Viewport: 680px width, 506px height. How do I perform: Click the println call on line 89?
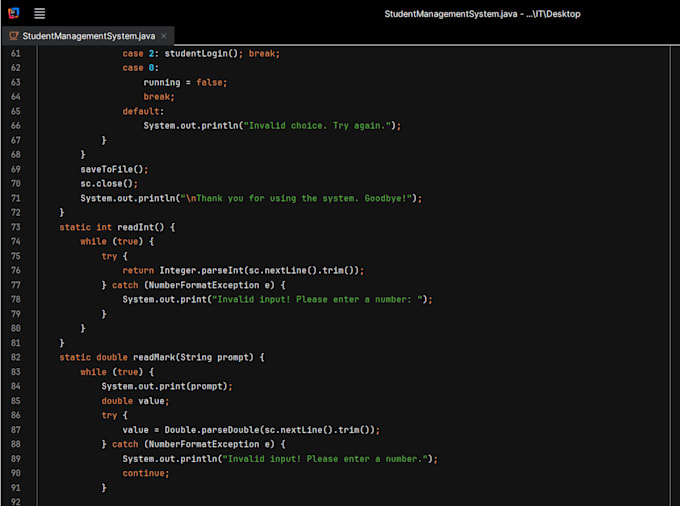click(x=280, y=459)
